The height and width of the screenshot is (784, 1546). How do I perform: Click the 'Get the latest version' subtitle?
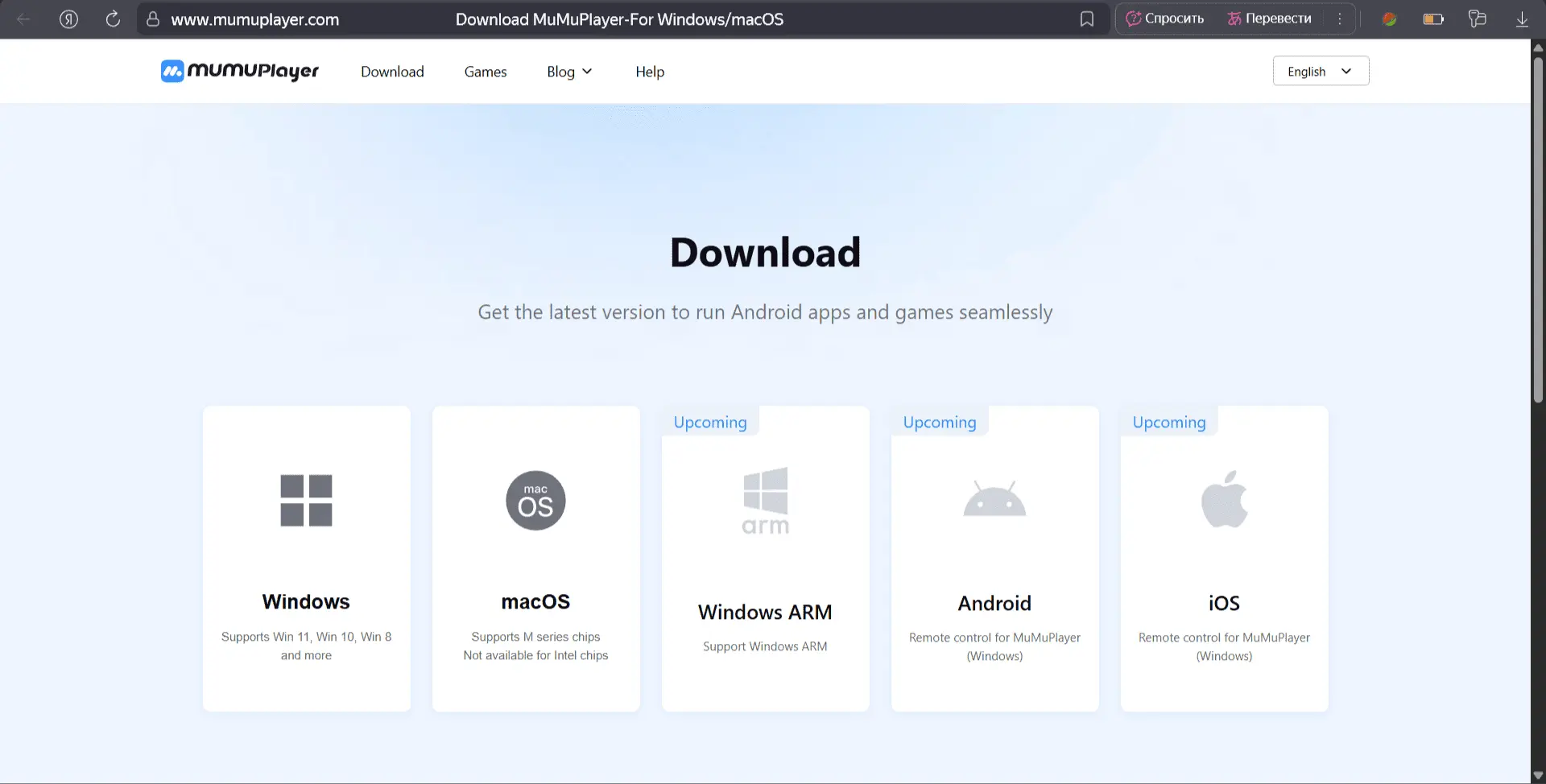[765, 312]
